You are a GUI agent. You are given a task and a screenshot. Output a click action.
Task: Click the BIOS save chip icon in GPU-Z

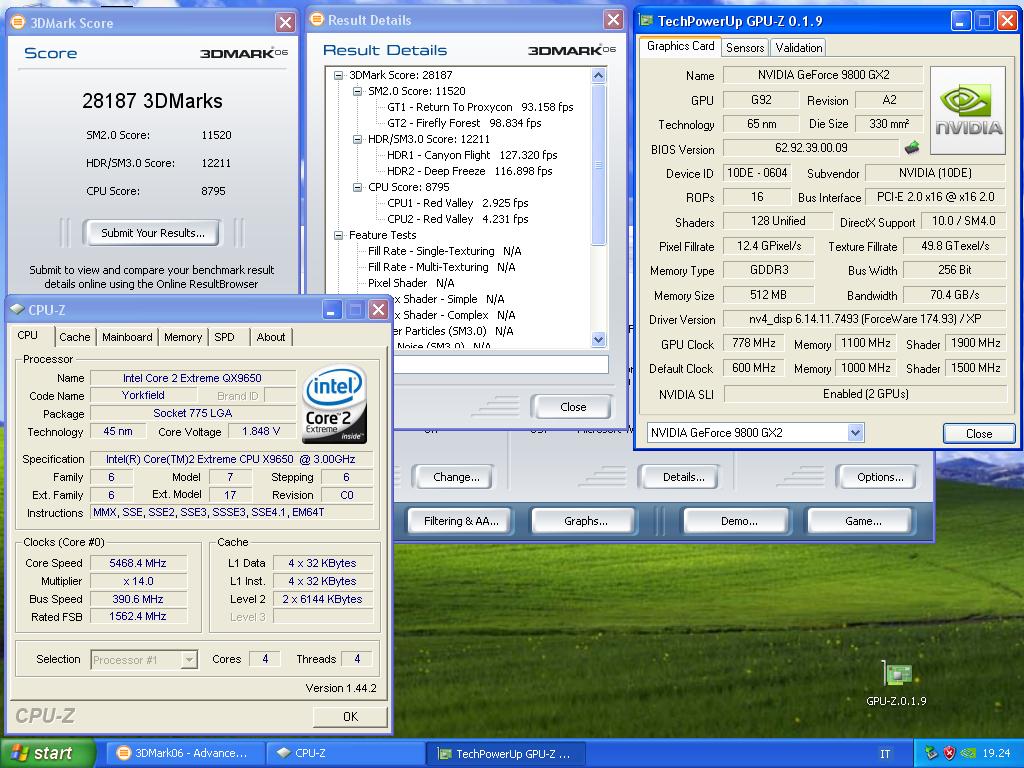tap(912, 148)
